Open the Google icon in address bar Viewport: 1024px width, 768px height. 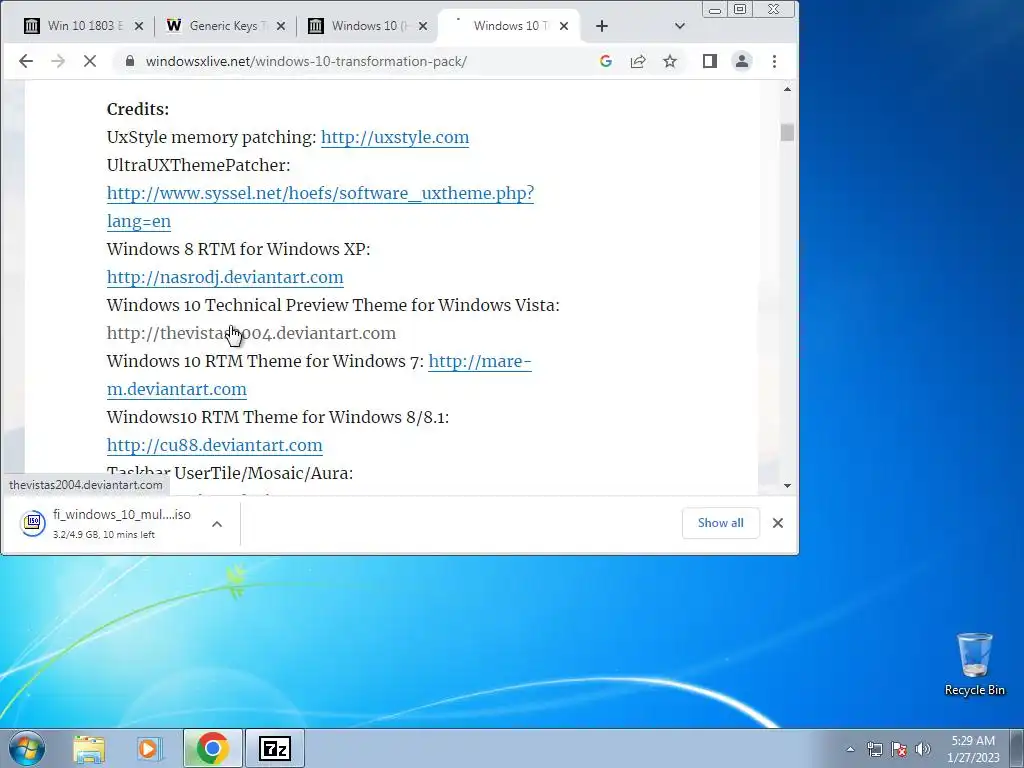[x=605, y=61]
